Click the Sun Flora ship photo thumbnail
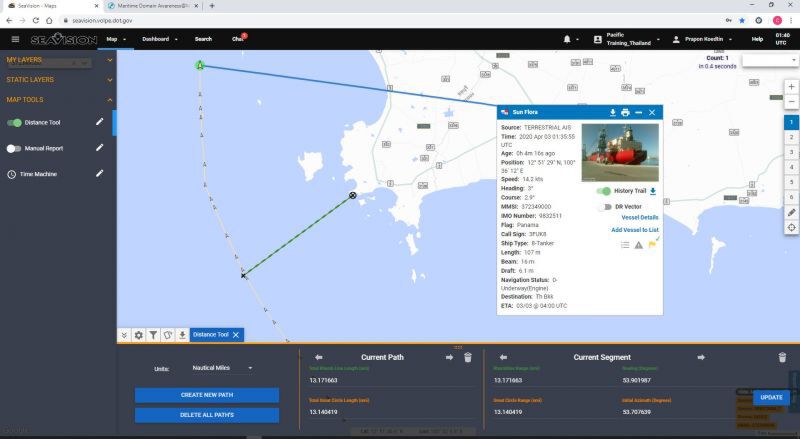This screenshot has width=800, height=439. (620, 153)
